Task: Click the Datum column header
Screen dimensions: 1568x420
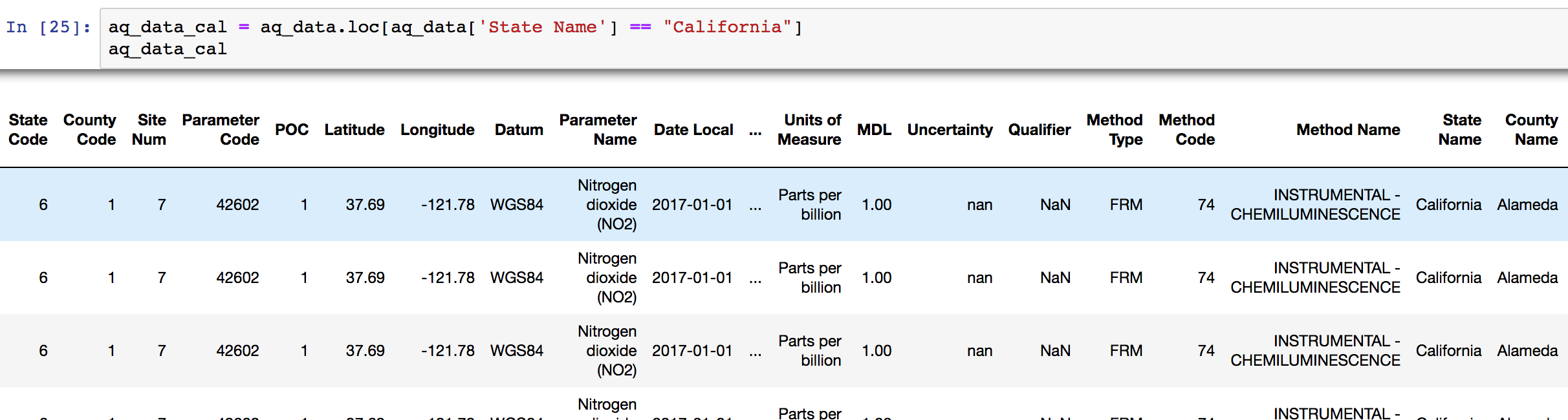Action: point(519,130)
